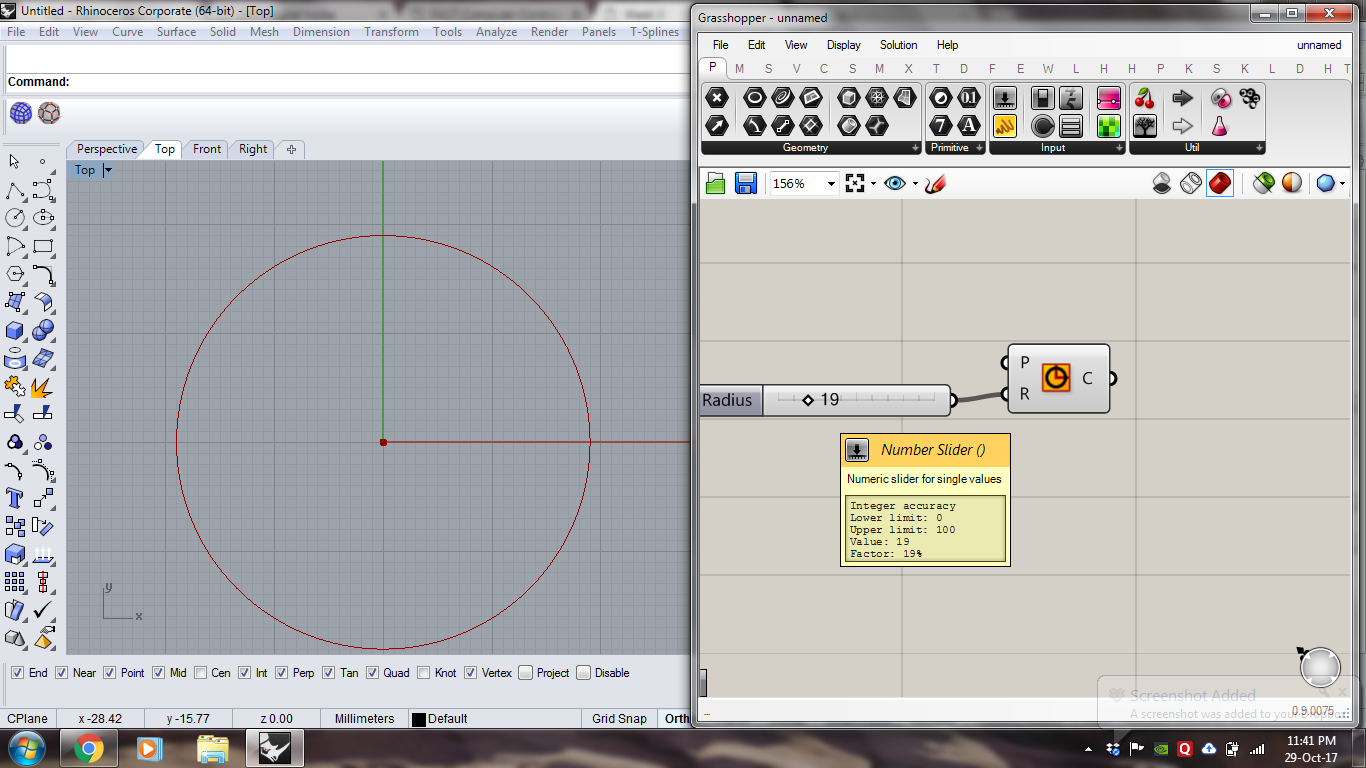The image size is (1366, 768).
Task: Open the preview eye dropdown arrow
Action: 915,184
